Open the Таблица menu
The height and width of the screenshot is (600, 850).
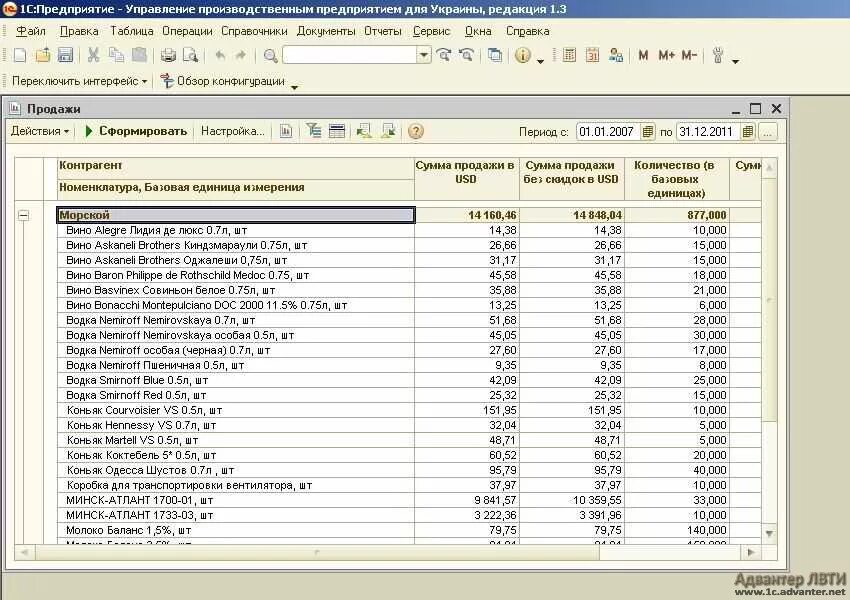coord(132,31)
